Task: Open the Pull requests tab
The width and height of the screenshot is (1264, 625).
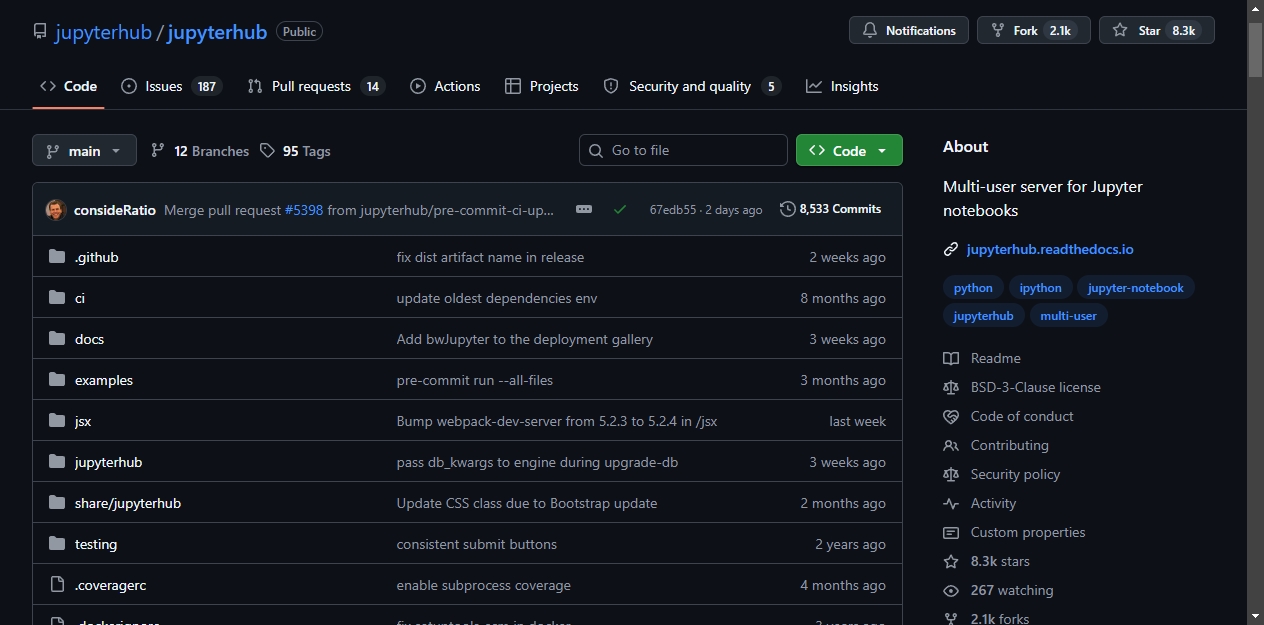Action: (316, 86)
